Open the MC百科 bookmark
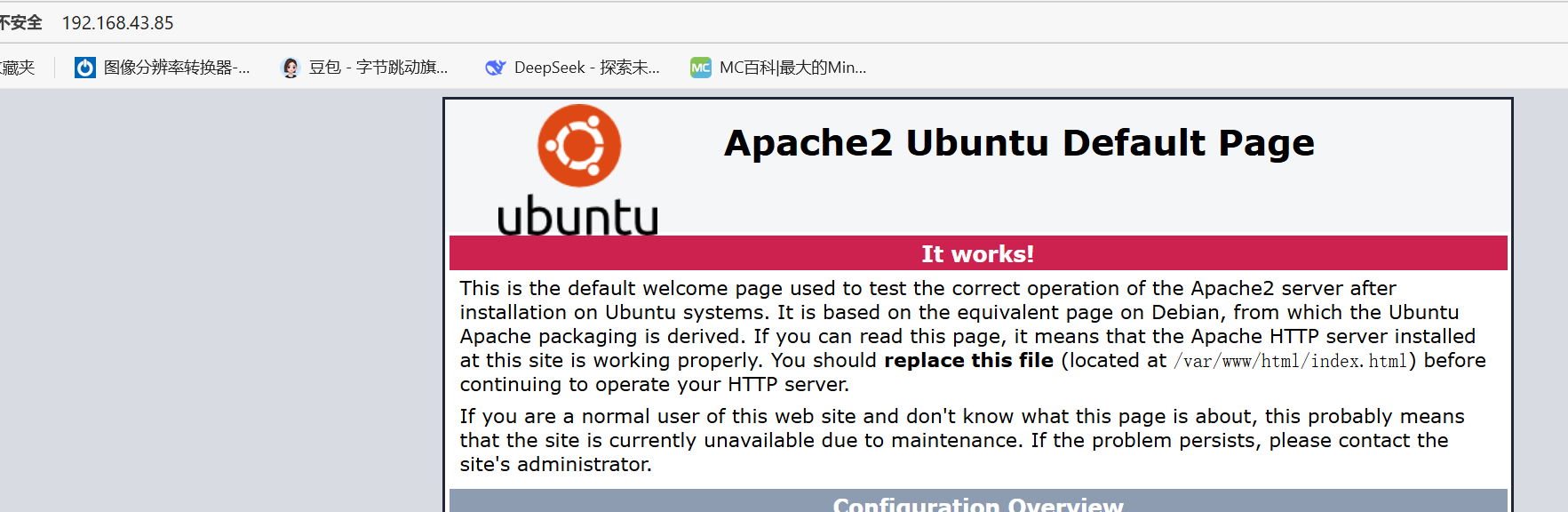 coord(778,68)
